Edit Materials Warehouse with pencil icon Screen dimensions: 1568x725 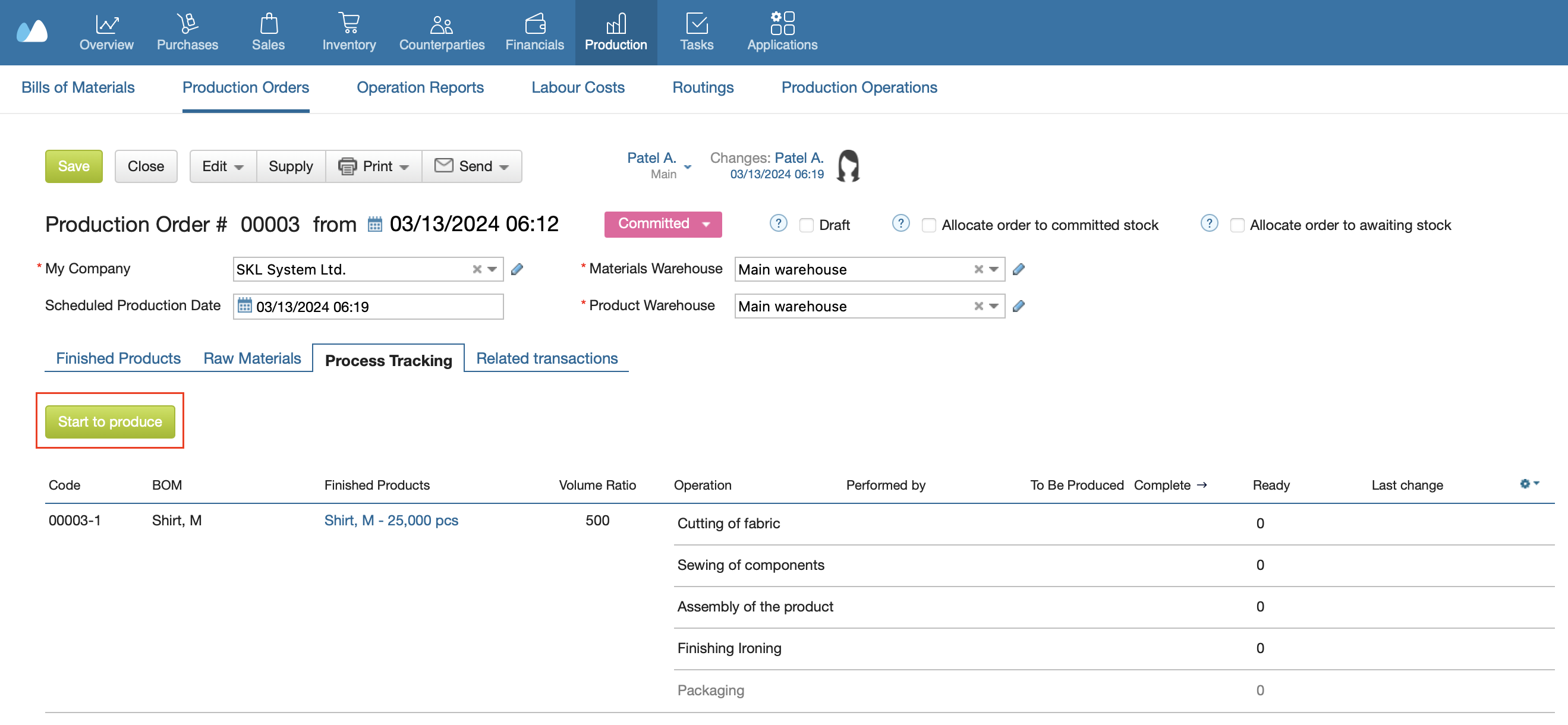[1018, 269]
